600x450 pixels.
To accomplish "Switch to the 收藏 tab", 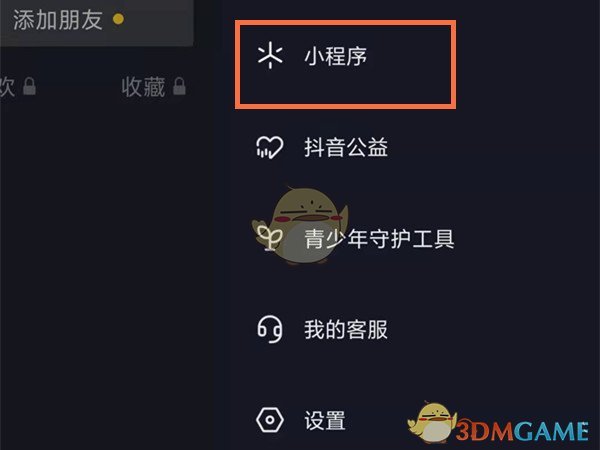I will (x=143, y=87).
